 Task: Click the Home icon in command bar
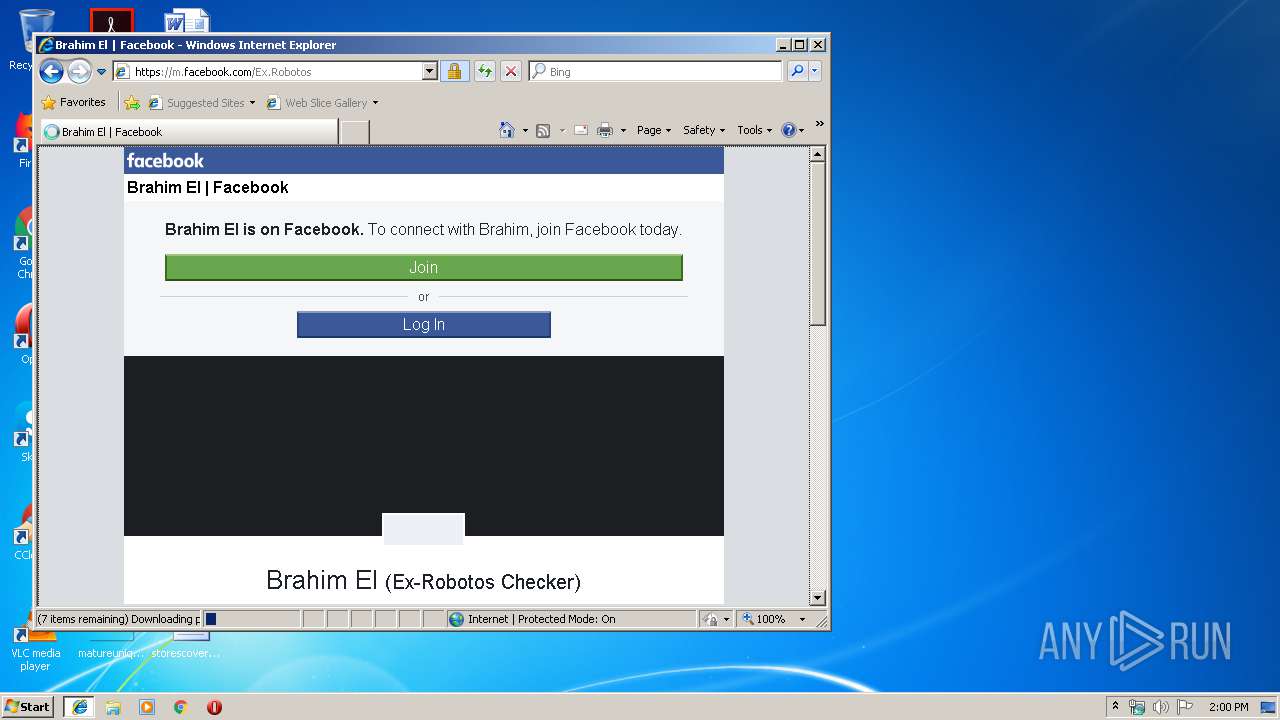pyautogui.click(x=507, y=130)
